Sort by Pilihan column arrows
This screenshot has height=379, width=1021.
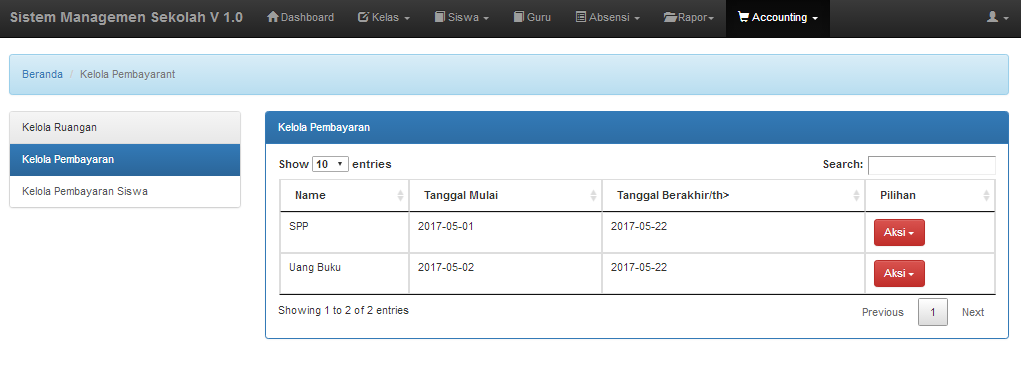[986, 195]
